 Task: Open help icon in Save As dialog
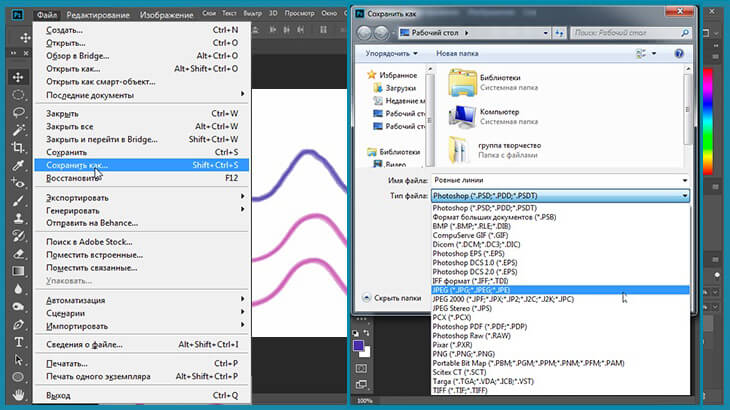[679, 54]
